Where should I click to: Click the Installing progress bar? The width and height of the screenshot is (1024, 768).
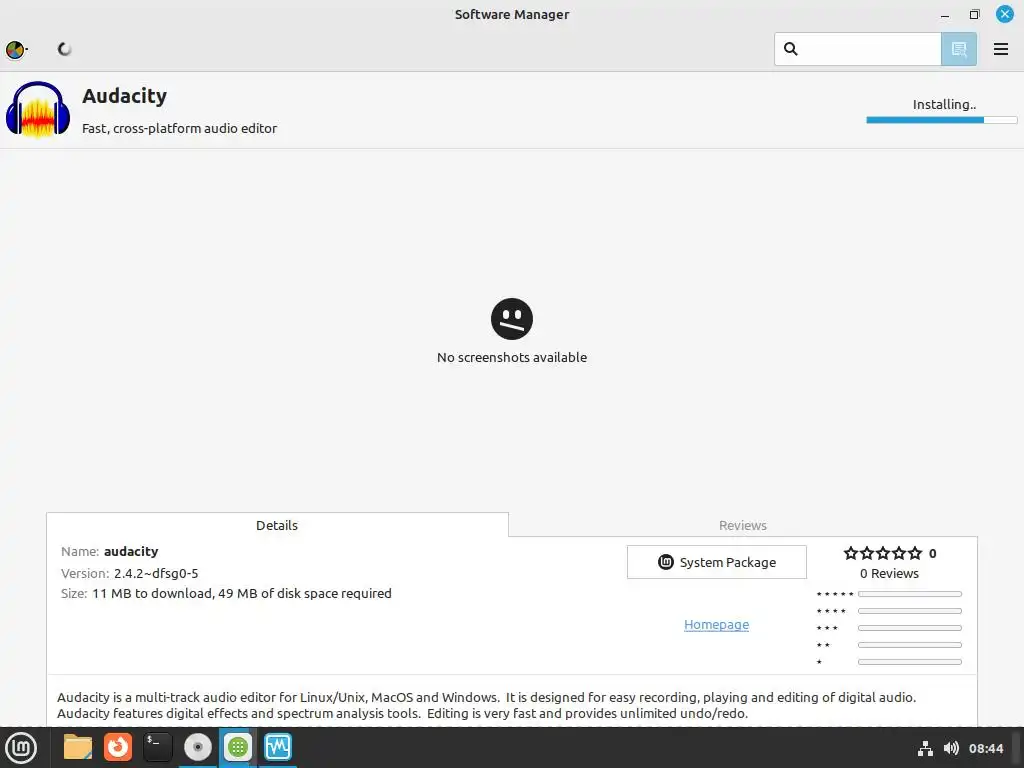point(941,120)
